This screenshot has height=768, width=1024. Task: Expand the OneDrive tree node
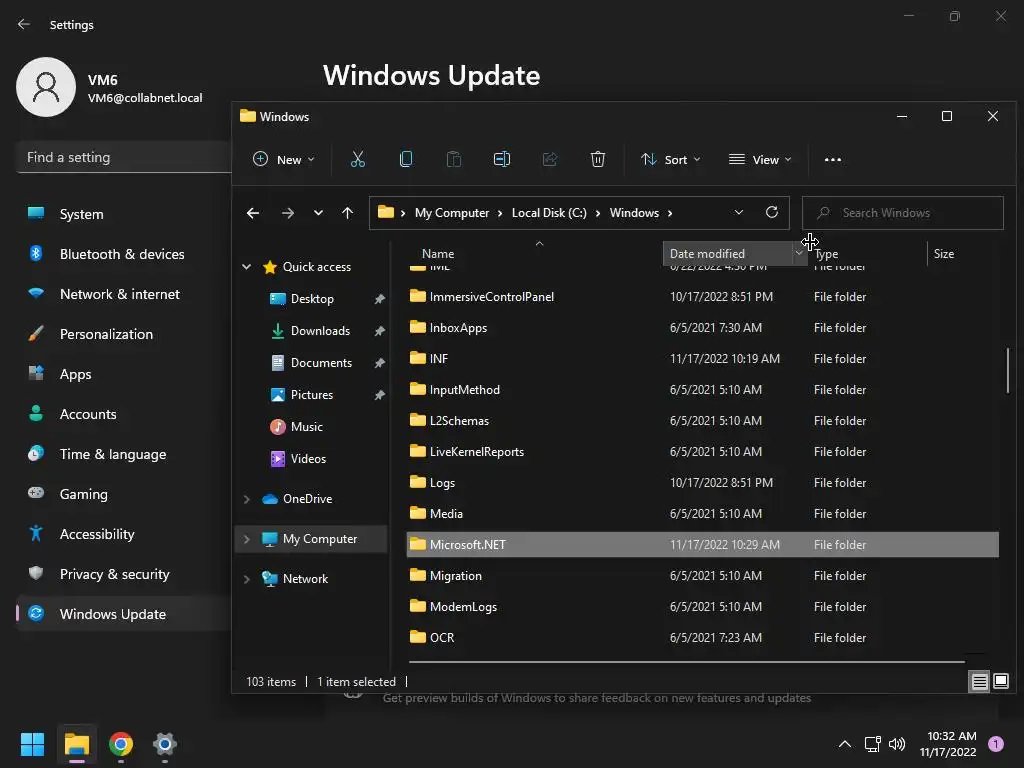point(247,499)
